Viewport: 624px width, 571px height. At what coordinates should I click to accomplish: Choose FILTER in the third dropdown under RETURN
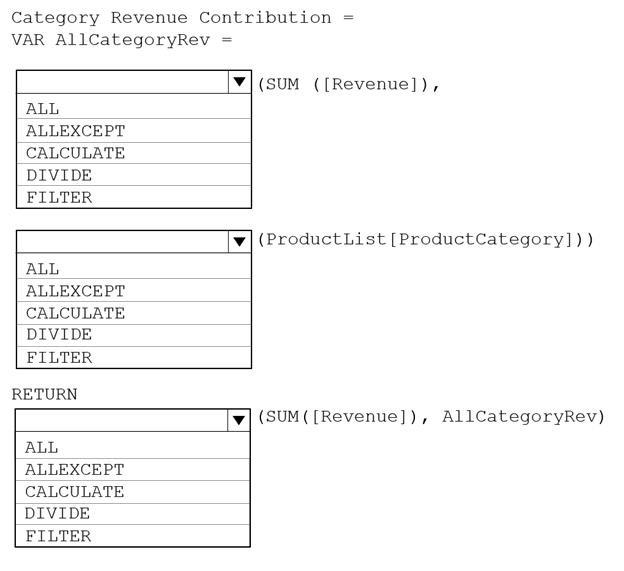click(133, 536)
